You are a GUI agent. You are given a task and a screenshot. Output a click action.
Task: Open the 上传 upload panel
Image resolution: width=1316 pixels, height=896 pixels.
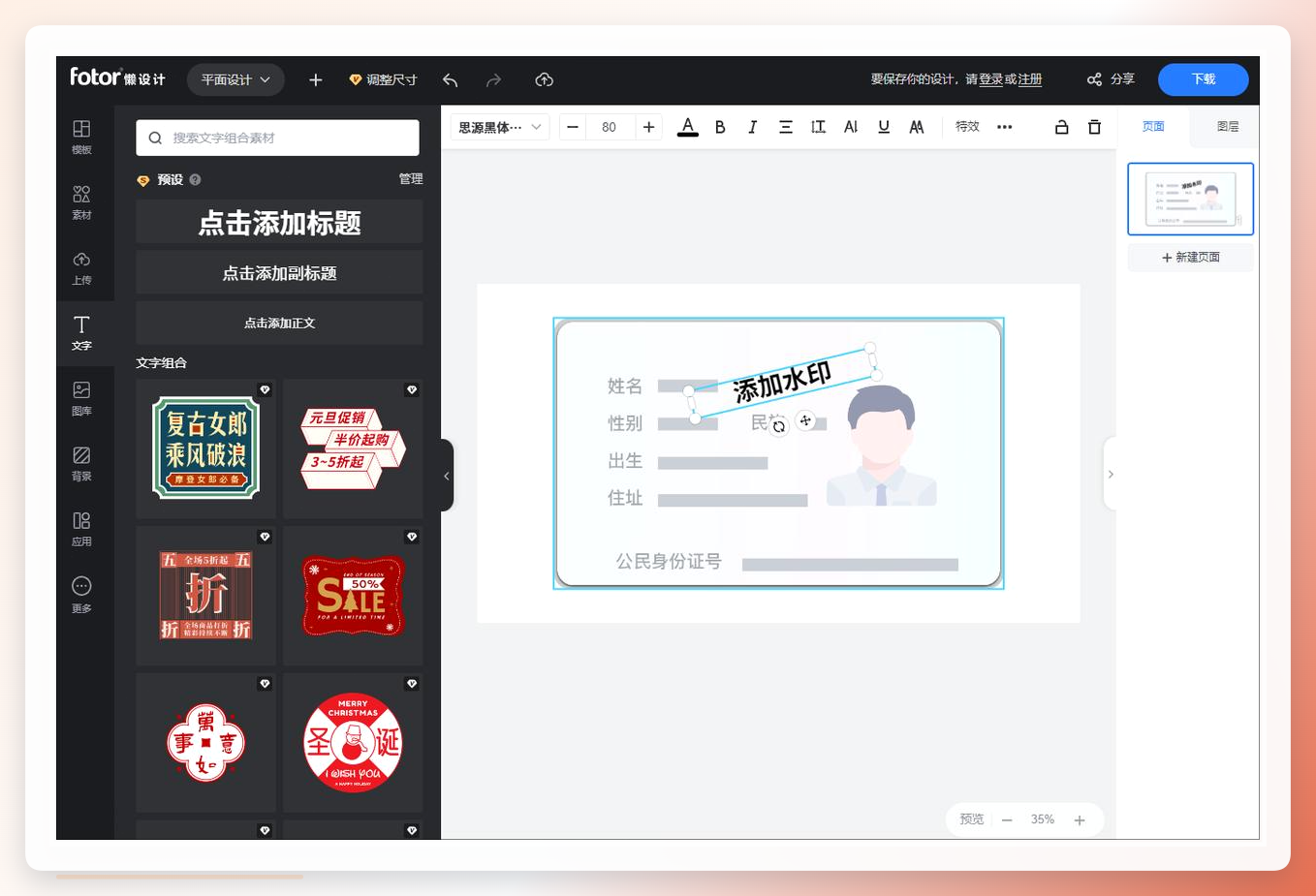tap(81, 267)
